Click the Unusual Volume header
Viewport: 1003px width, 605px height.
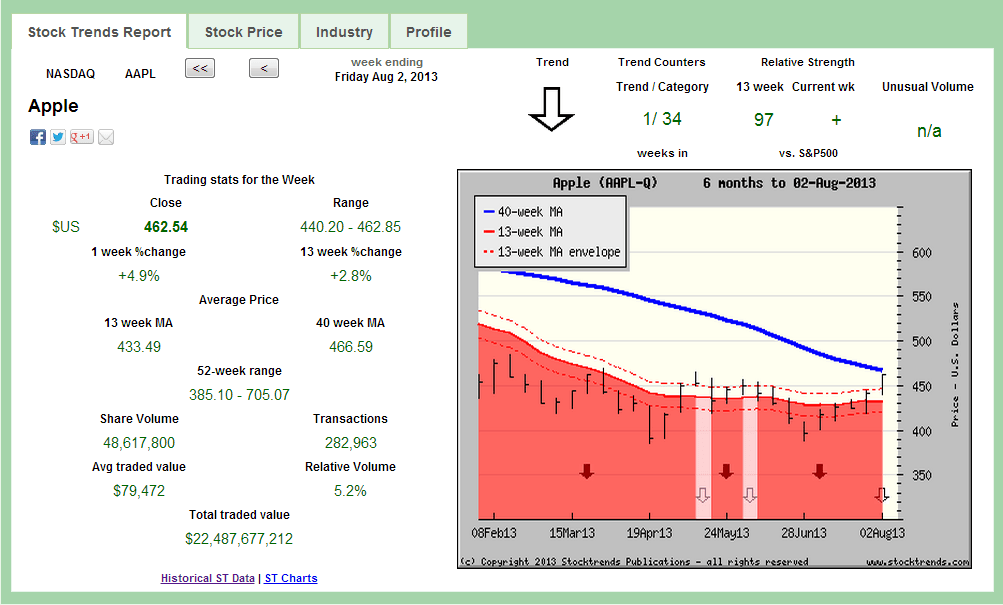928,87
